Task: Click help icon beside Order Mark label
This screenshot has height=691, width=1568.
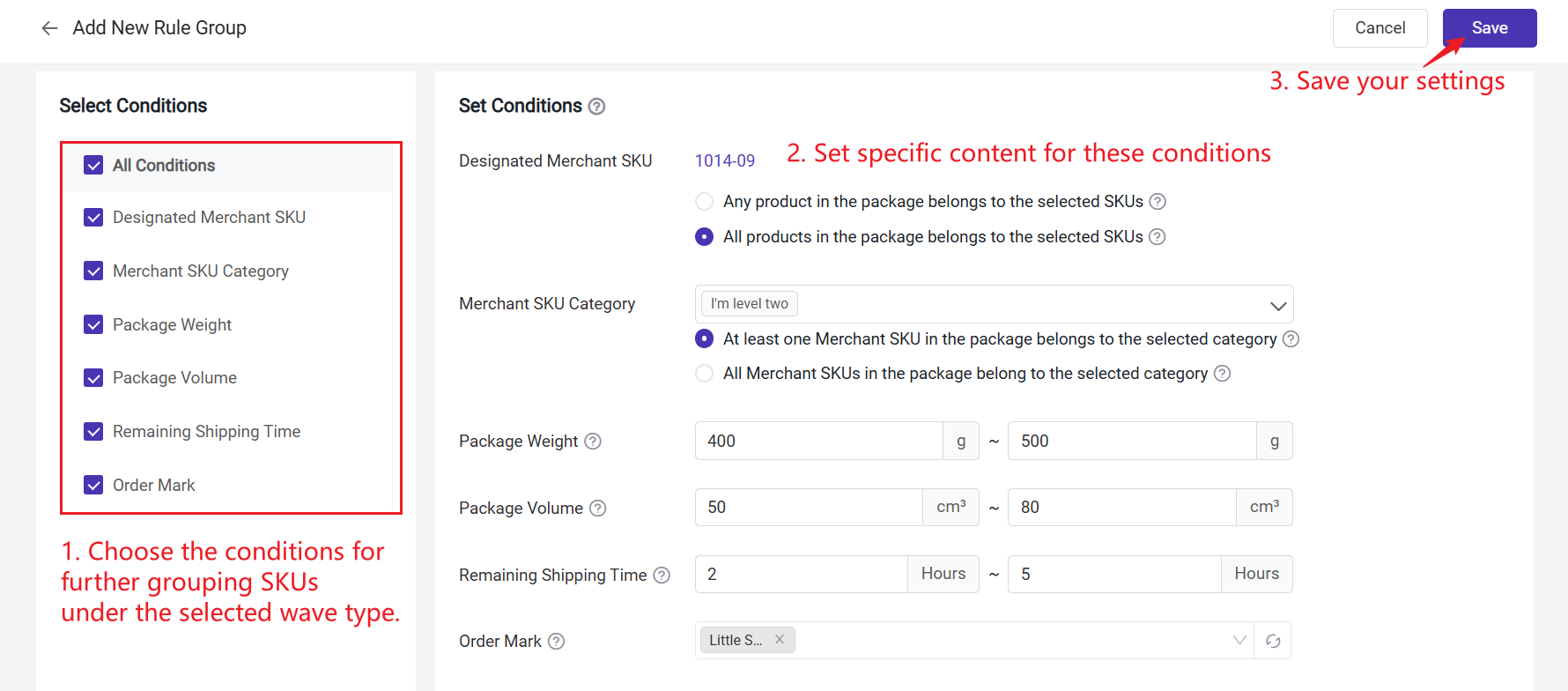Action: pos(556,642)
